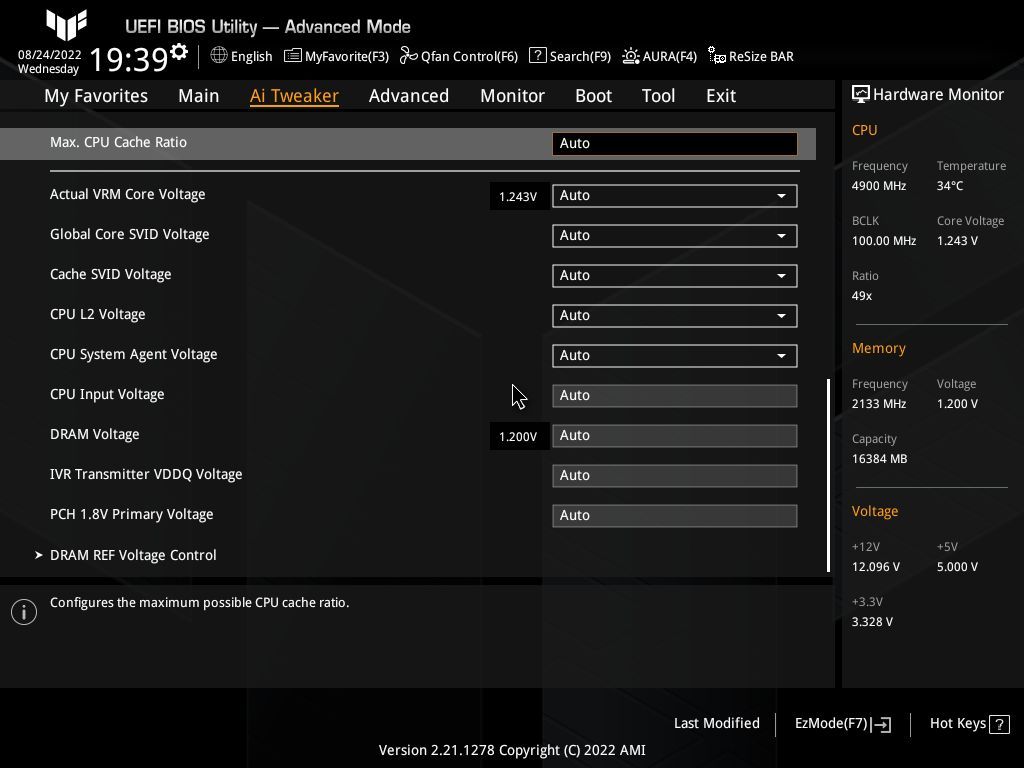Click the ReSize BAR icon
1024x768 pixels.
pyautogui.click(x=716, y=56)
